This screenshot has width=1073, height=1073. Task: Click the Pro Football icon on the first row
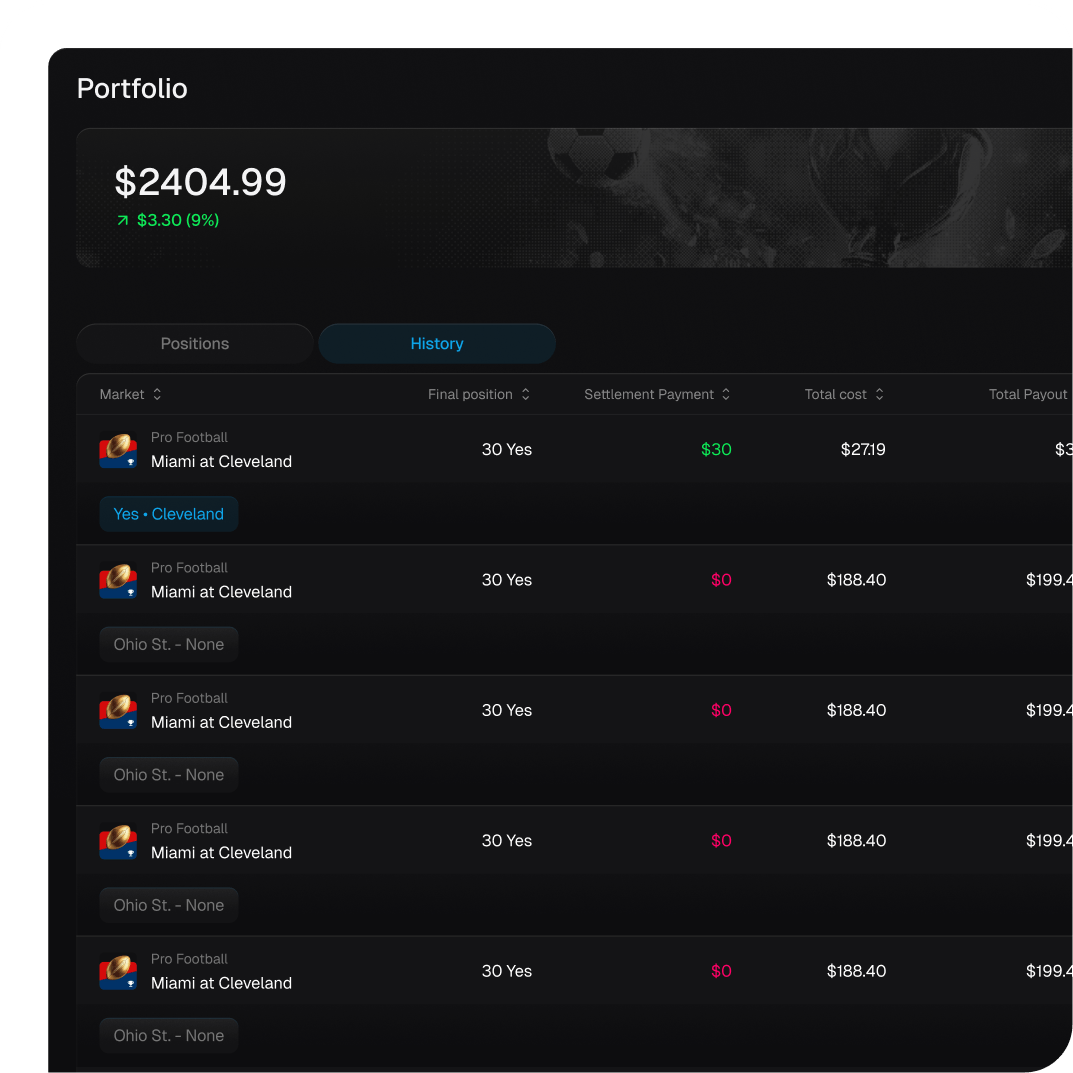[x=117, y=449]
